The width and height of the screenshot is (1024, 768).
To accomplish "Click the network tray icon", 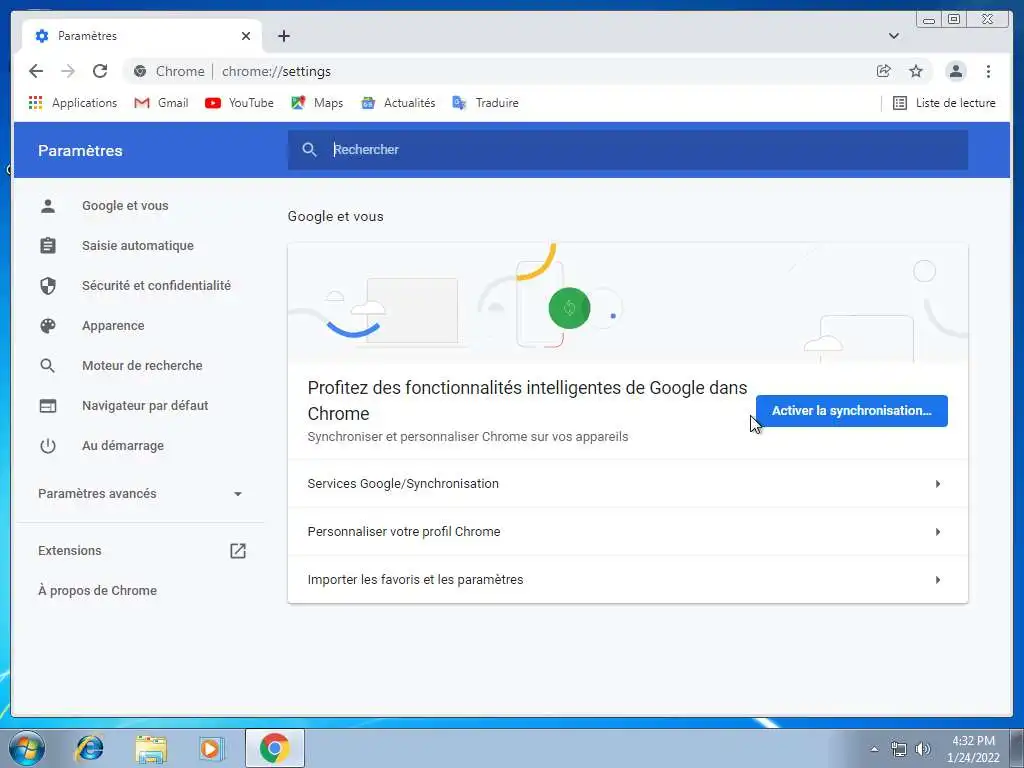I will click(x=899, y=749).
